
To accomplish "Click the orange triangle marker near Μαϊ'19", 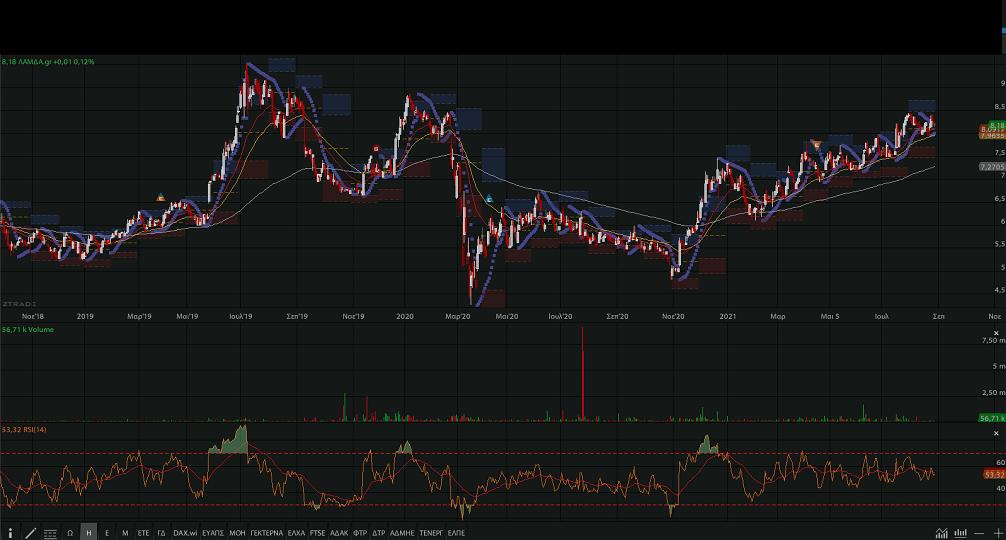I will [161, 197].
